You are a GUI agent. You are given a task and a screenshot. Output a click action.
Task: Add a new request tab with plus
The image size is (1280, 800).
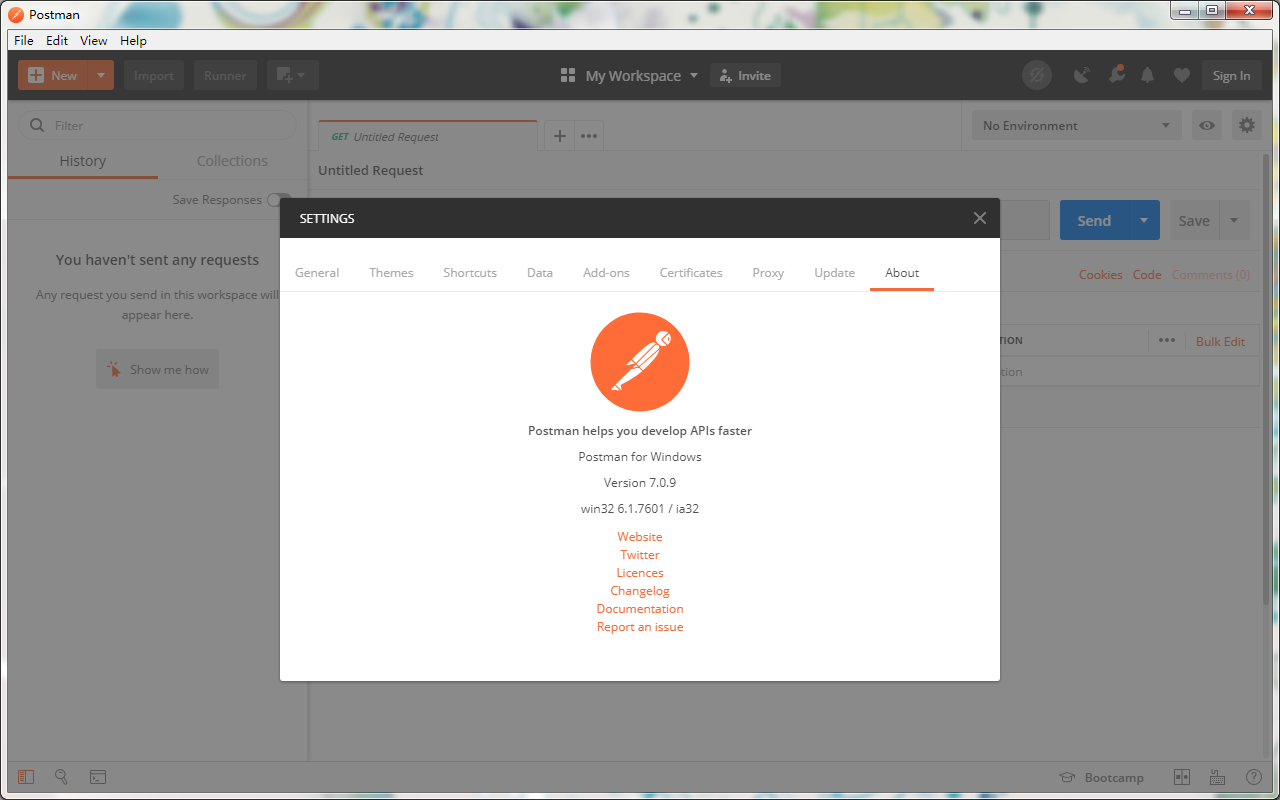(x=560, y=136)
